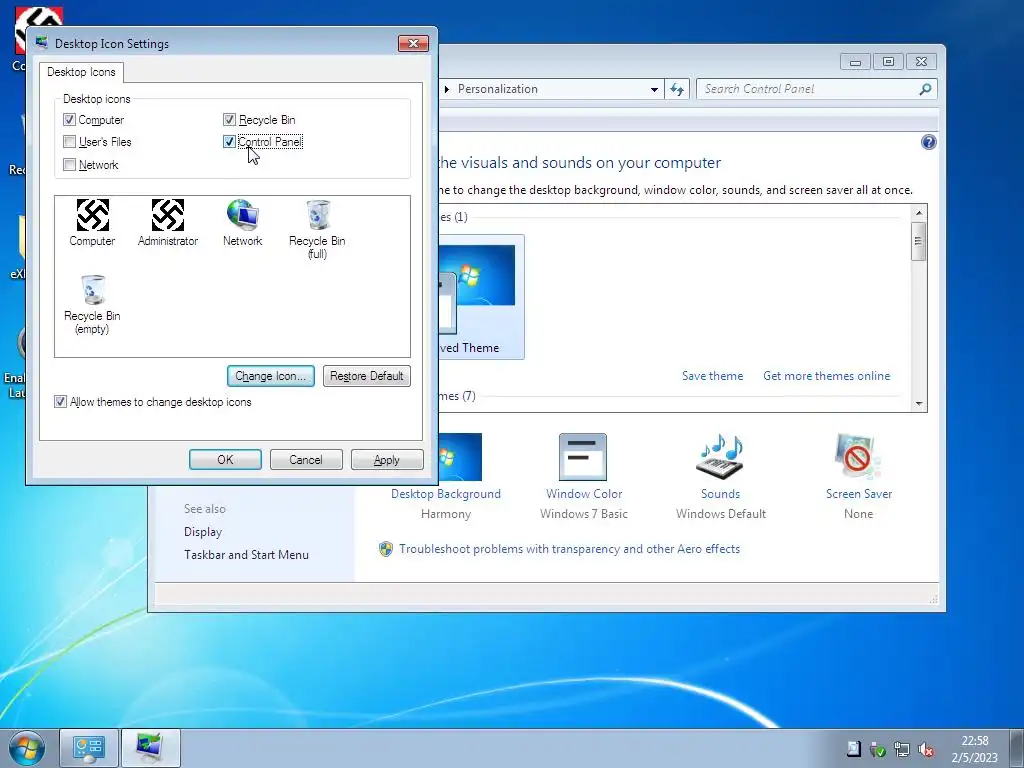This screenshot has height=768, width=1024.
Task: Toggle the Control Panel checkbox
Action: click(229, 142)
